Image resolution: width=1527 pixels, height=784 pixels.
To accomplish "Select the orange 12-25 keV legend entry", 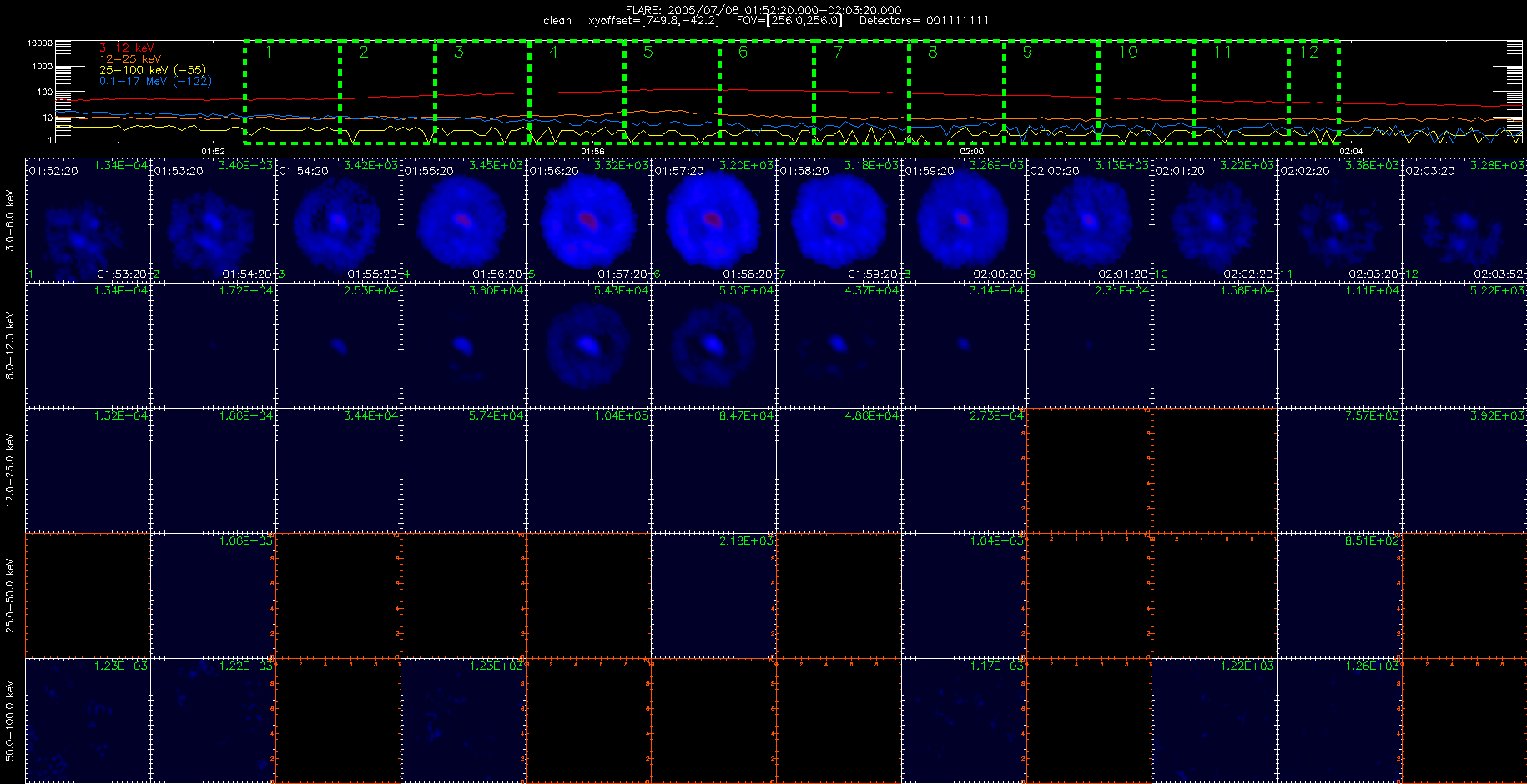I will click(x=130, y=59).
